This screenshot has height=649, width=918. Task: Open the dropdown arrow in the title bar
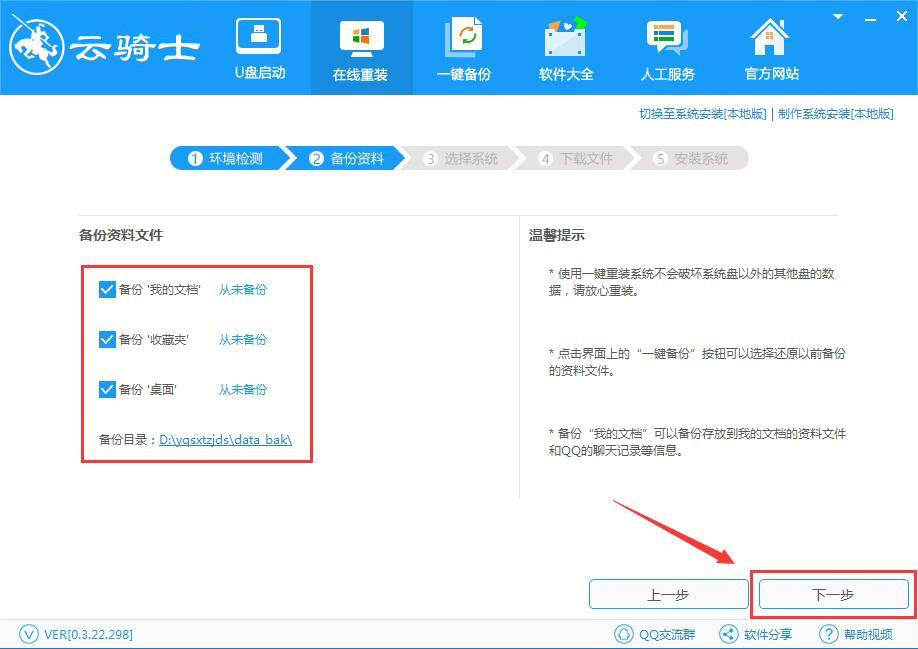pos(836,16)
